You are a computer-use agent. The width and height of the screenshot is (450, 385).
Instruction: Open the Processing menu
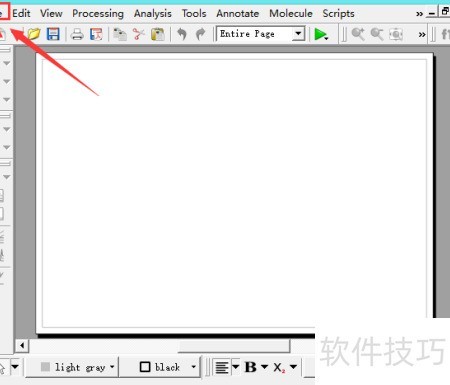click(x=98, y=13)
